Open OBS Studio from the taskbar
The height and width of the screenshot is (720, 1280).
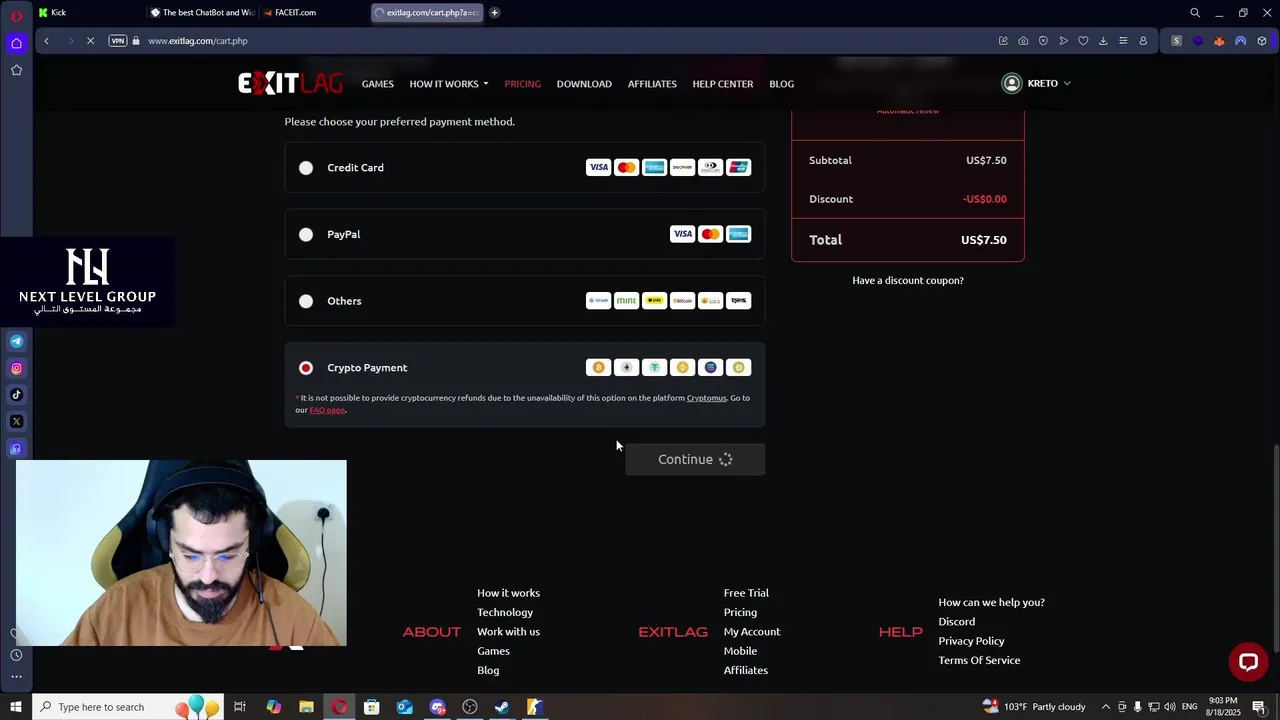pyautogui.click(x=470, y=707)
